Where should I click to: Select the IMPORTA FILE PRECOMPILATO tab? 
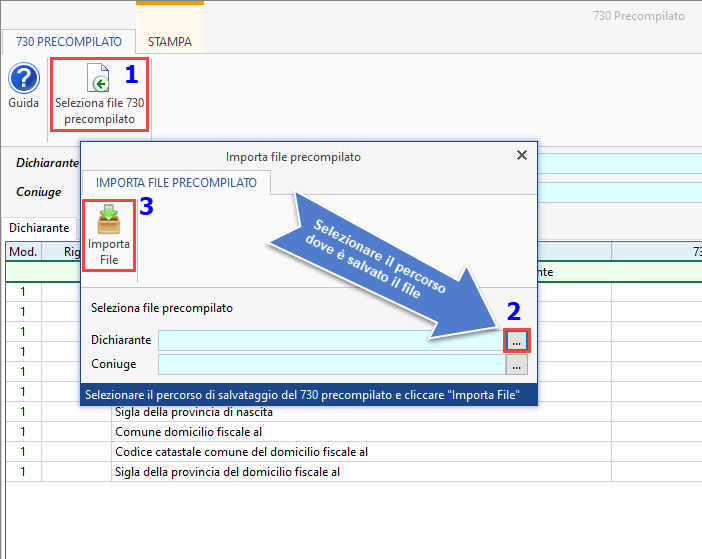(x=176, y=183)
